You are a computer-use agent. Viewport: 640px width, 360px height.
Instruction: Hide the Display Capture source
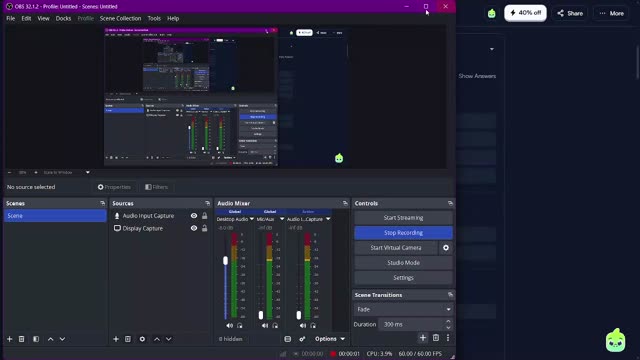[194, 228]
